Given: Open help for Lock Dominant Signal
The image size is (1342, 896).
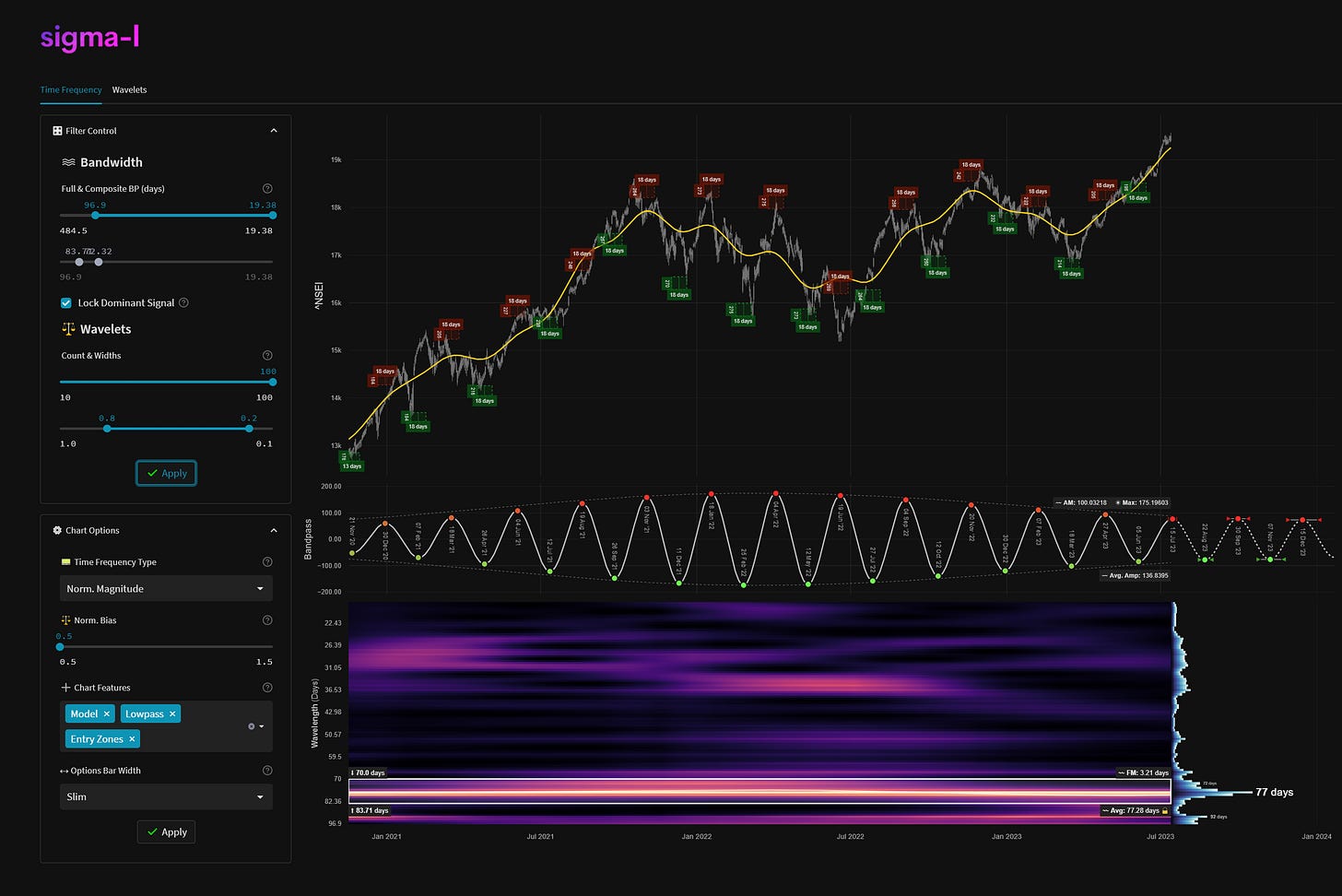Looking at the screenshot, I should (x=183, y=302).
